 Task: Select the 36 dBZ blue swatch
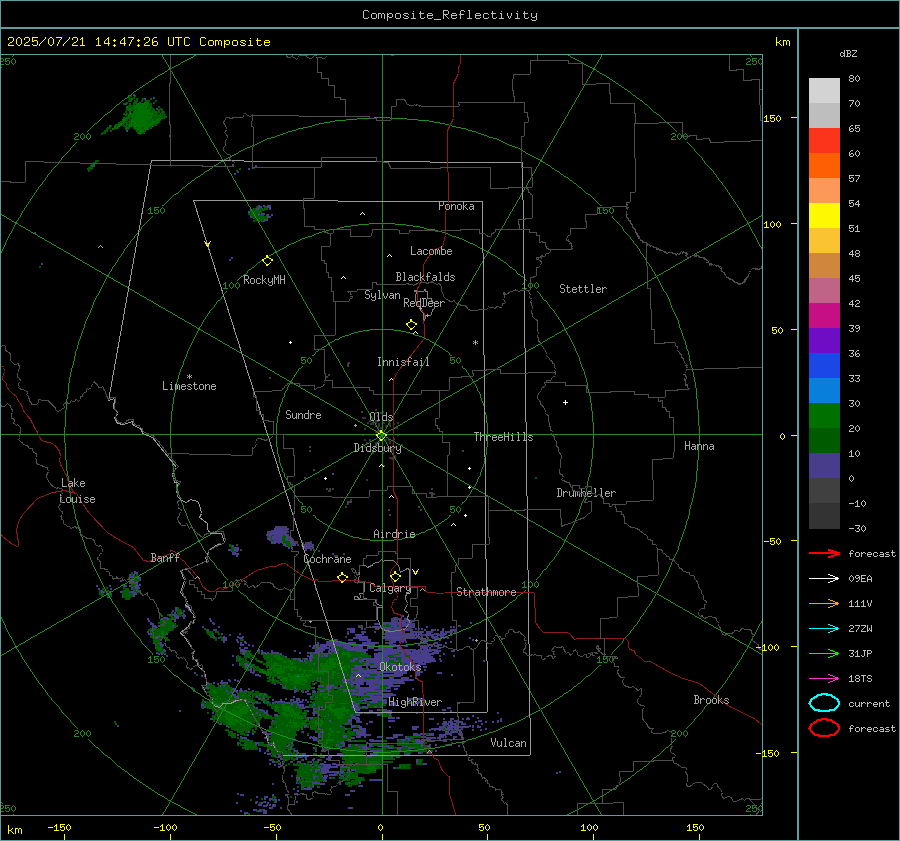coord(824,365)
